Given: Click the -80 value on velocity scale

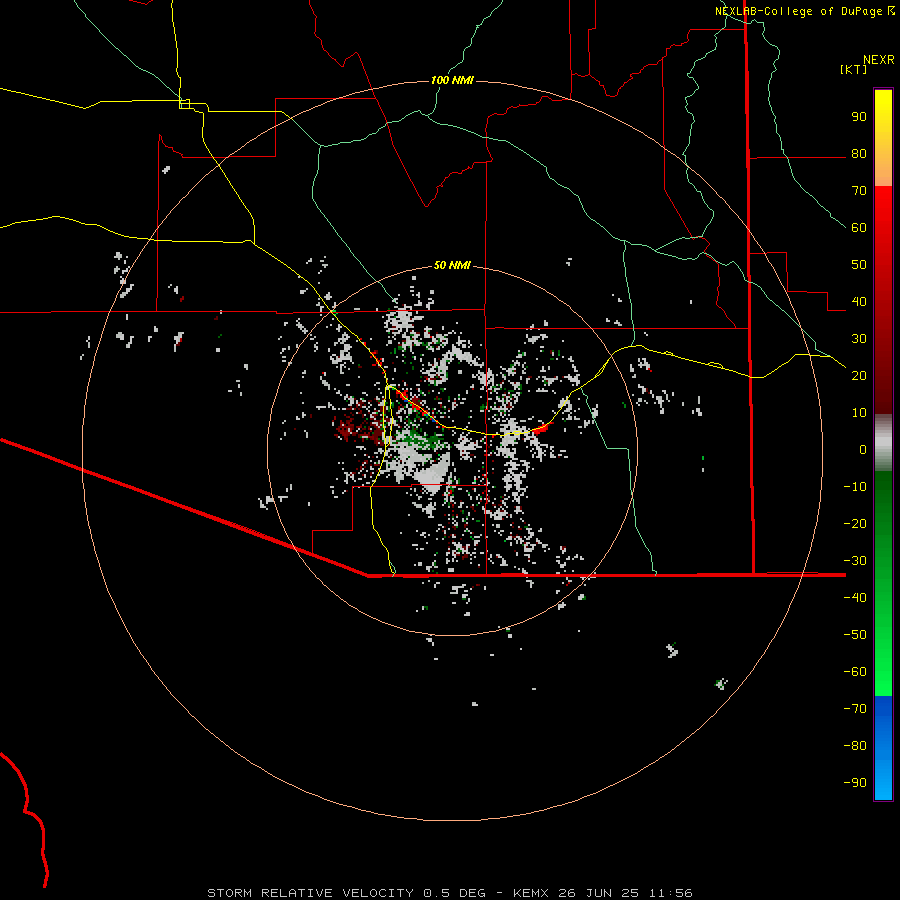Looking at the screenshot, I should tap(855, 746).
